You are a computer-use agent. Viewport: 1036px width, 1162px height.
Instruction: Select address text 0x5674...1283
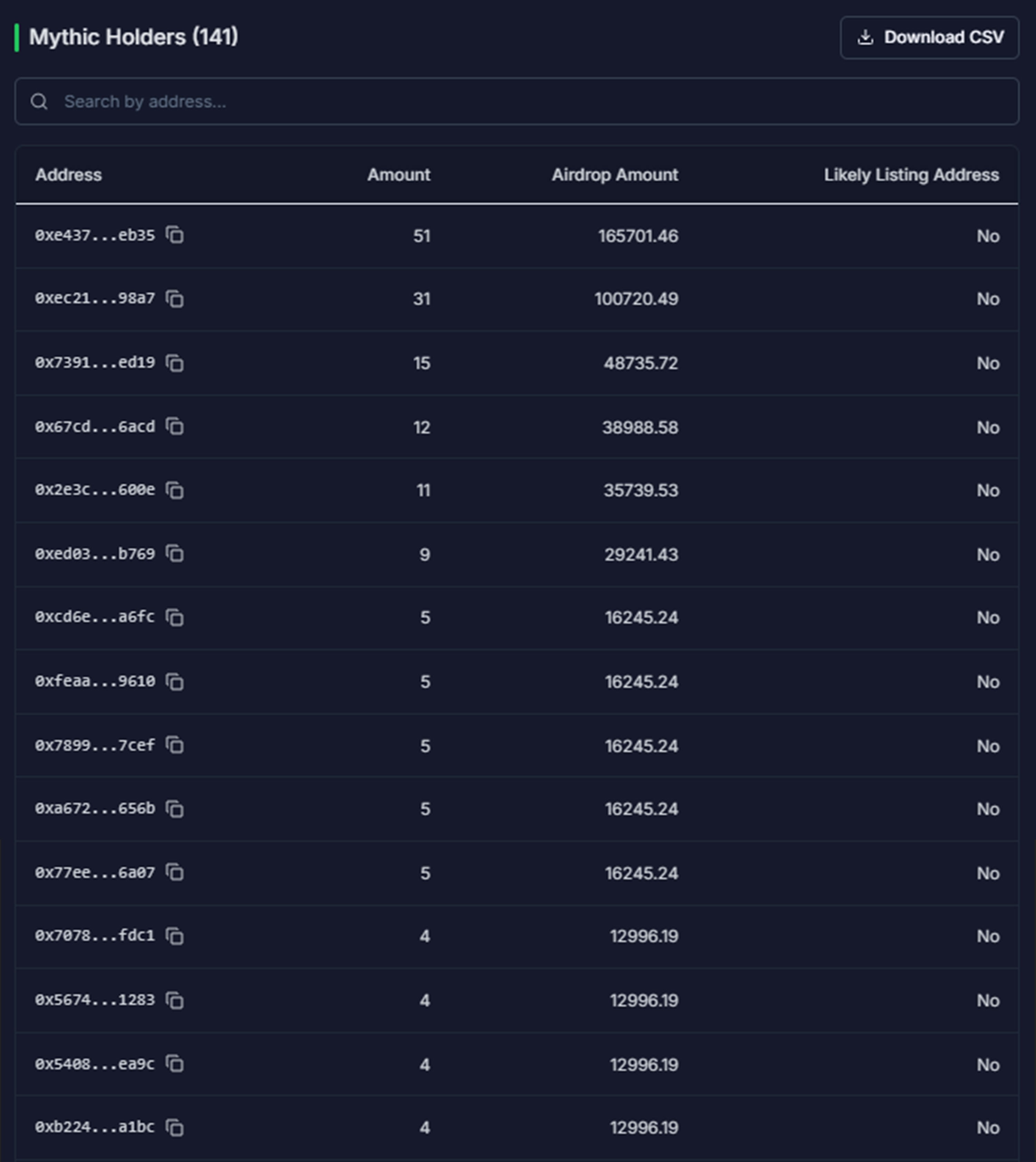coord(95,1000)
